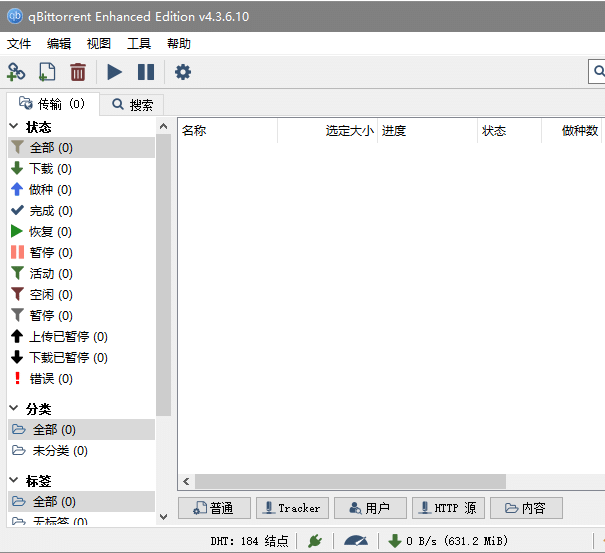Viewport: 605px width, 553px height.
Task: Select the 未分类 (0) category
Action: (x=81, y=450)
